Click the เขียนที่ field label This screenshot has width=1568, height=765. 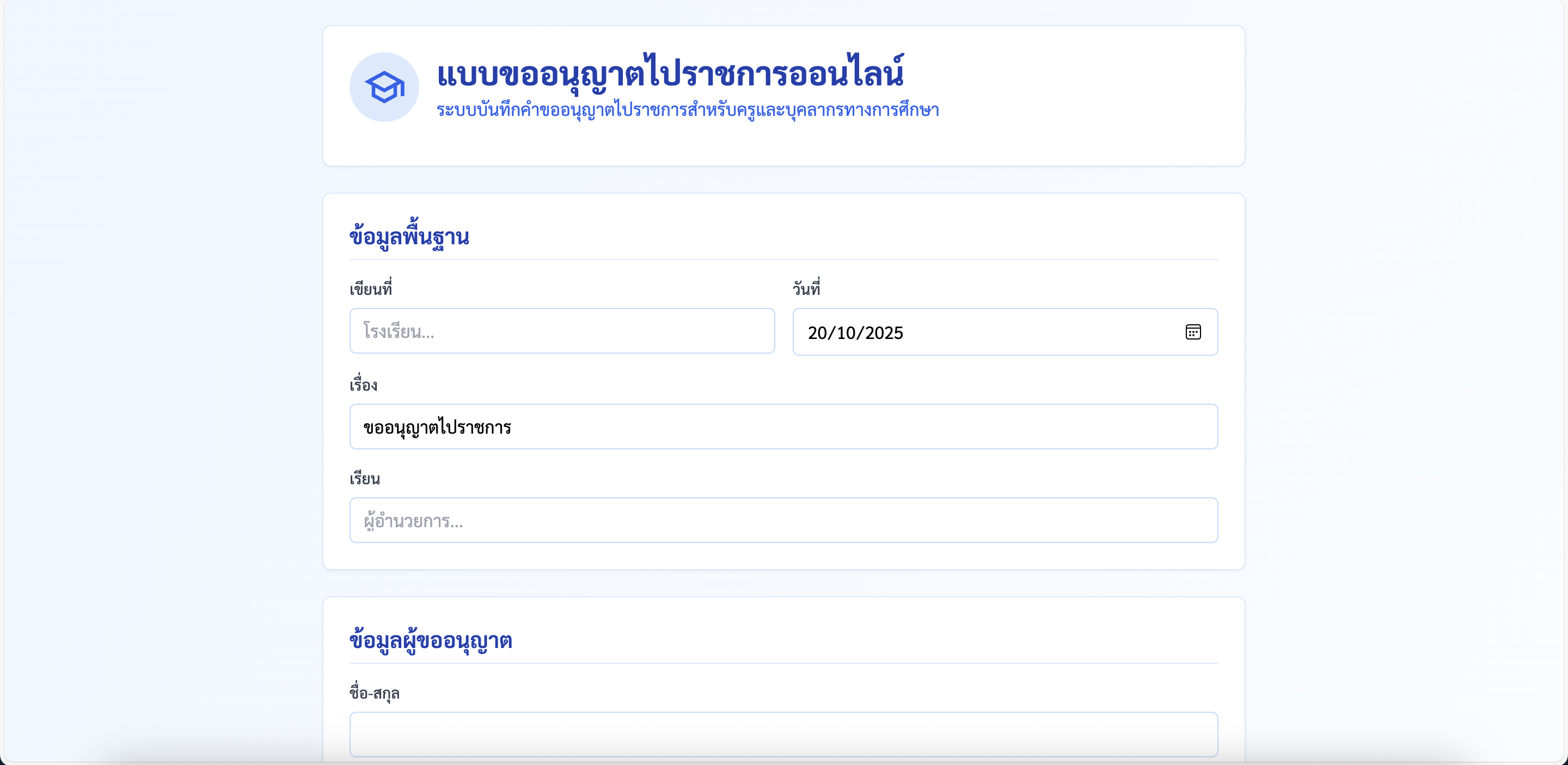(371, 288)
